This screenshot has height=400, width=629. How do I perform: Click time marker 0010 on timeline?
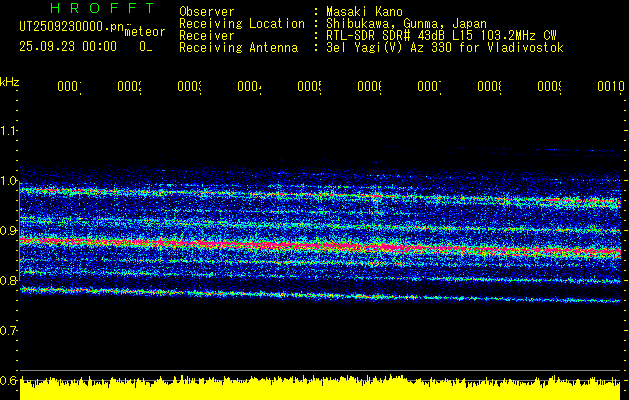(x=610, y=86)
